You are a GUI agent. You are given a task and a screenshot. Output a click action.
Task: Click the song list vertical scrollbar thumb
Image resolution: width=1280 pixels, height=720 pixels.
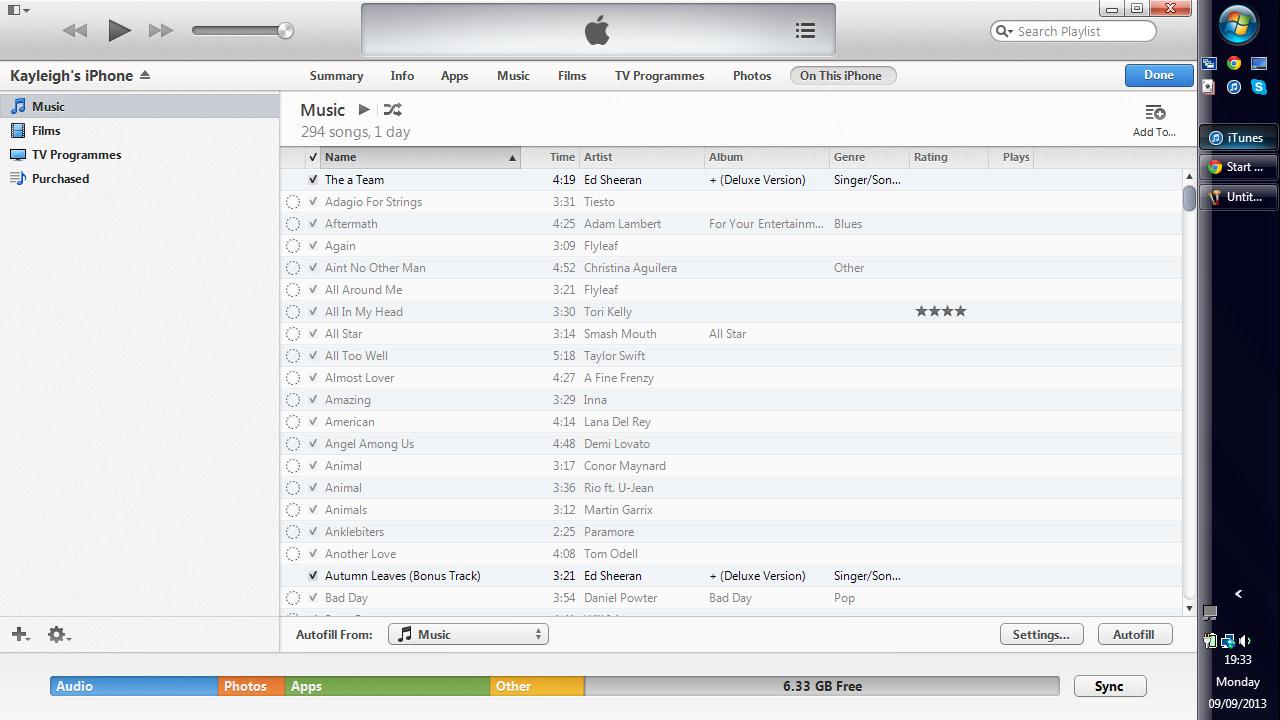(1189, 198)
